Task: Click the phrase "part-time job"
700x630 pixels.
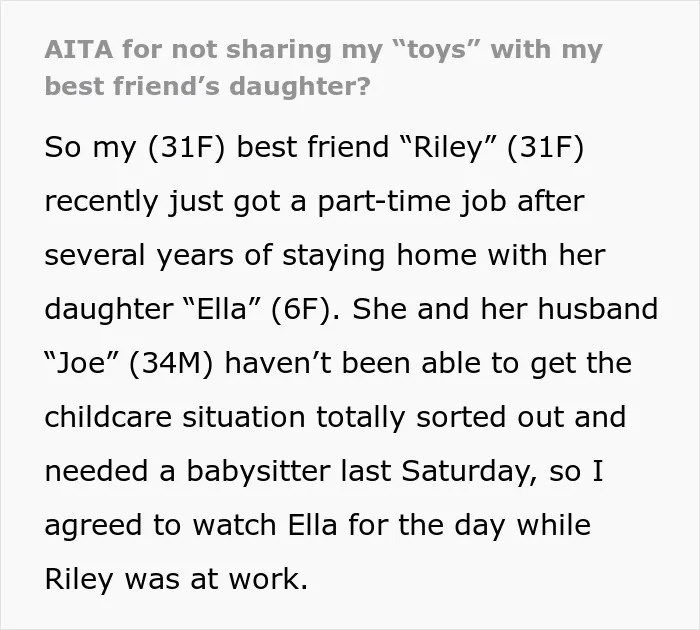Action: pyautogui.click(x=412, y=201)
